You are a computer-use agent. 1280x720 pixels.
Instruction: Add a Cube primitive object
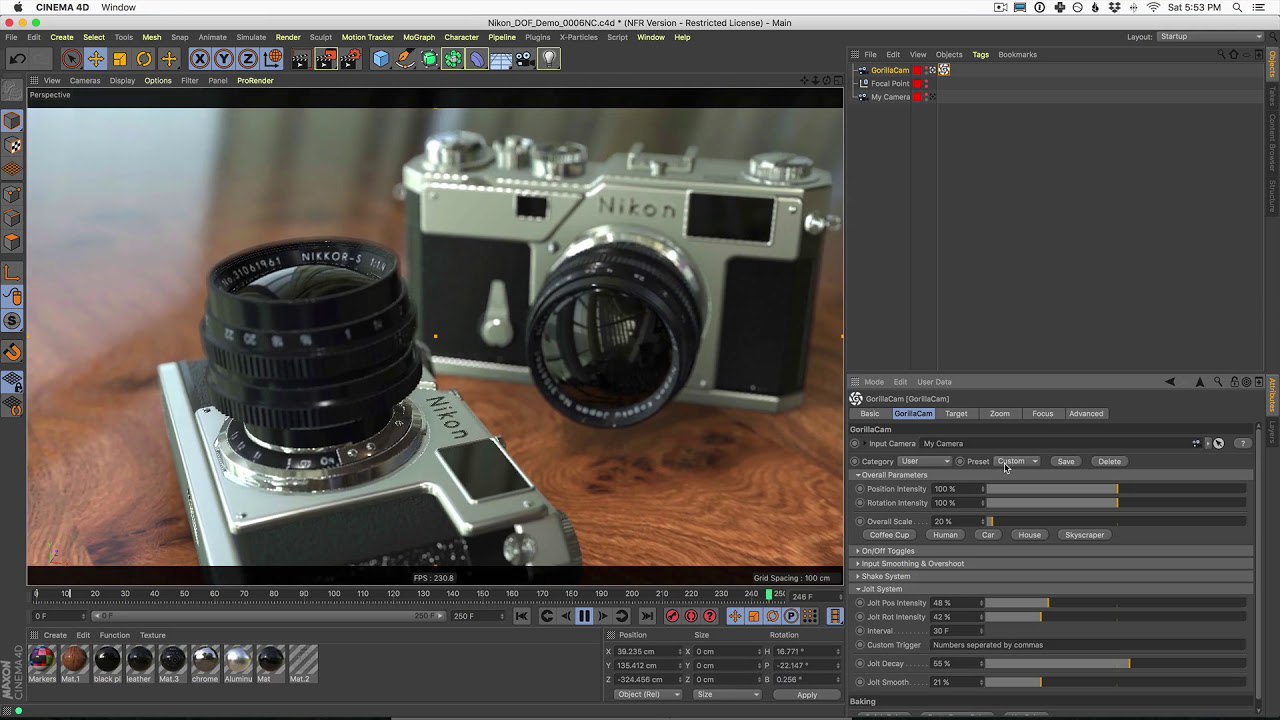(x=381, y=59)
